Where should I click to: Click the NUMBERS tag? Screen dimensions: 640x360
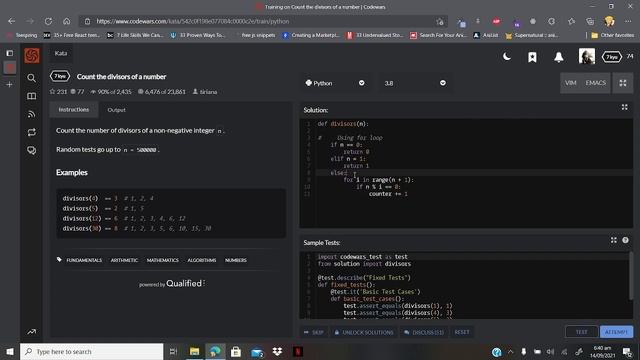point(236,260)
